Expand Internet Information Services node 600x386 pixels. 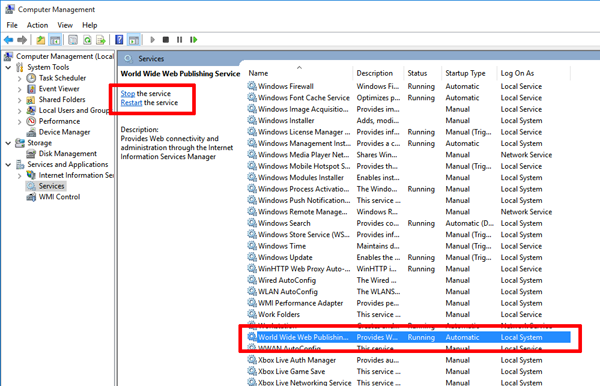click(x=20, y=176)
